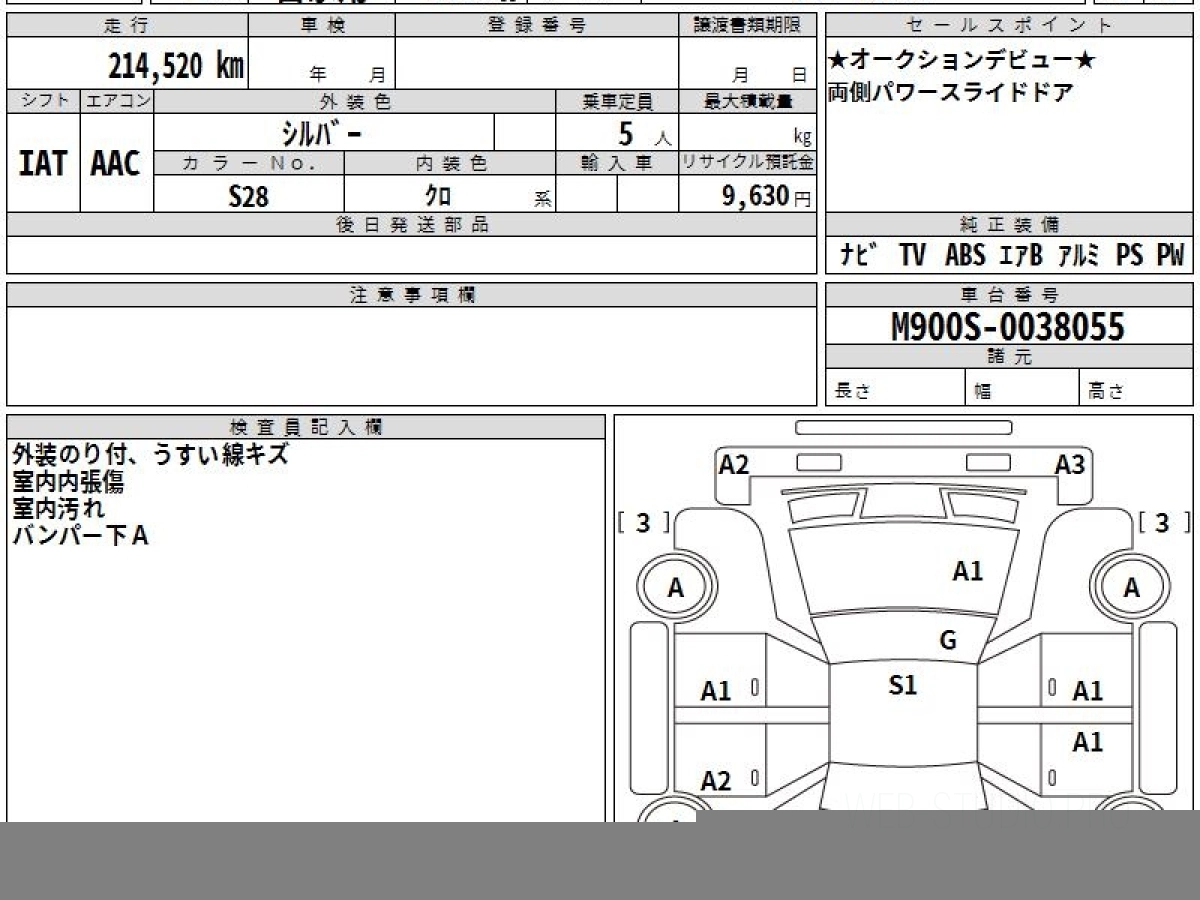
Task: Select the TV equipment entry
Action: 912,255
